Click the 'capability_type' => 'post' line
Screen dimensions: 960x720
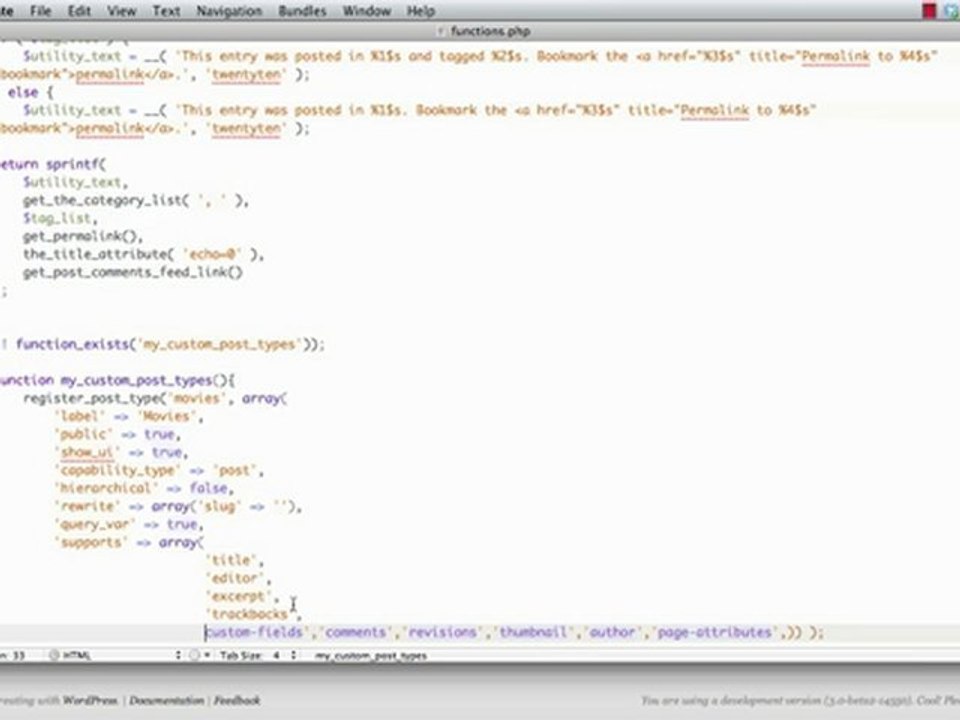pos(159,470)
